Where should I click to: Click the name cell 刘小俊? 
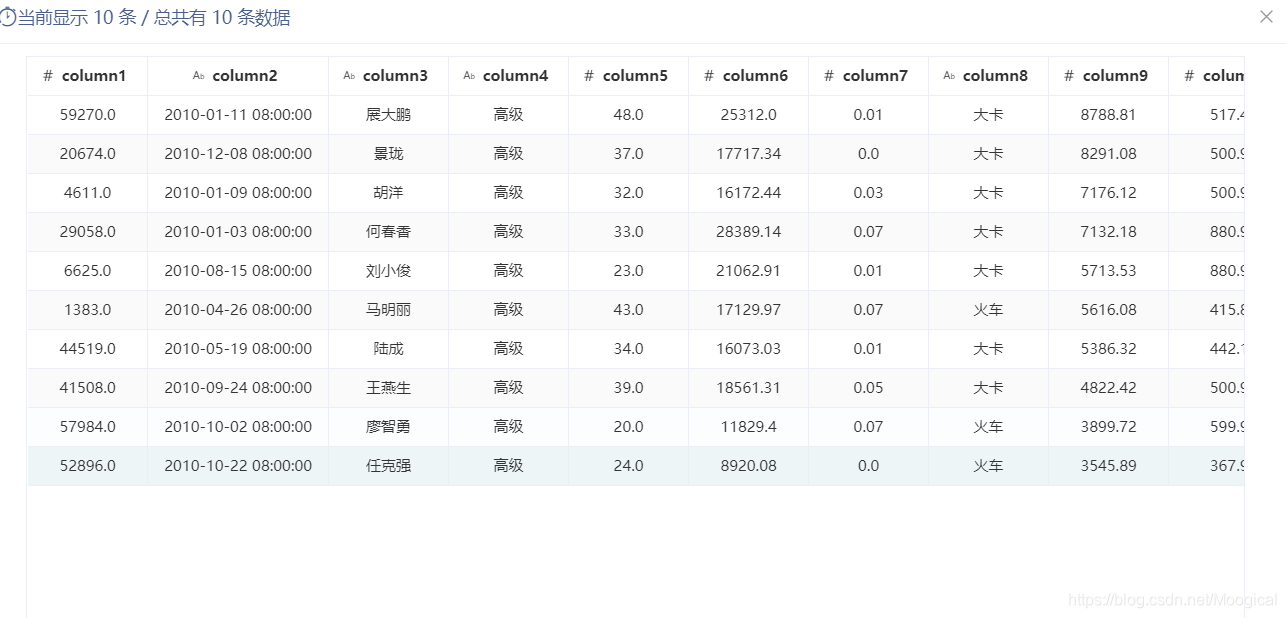pos(388,271)
